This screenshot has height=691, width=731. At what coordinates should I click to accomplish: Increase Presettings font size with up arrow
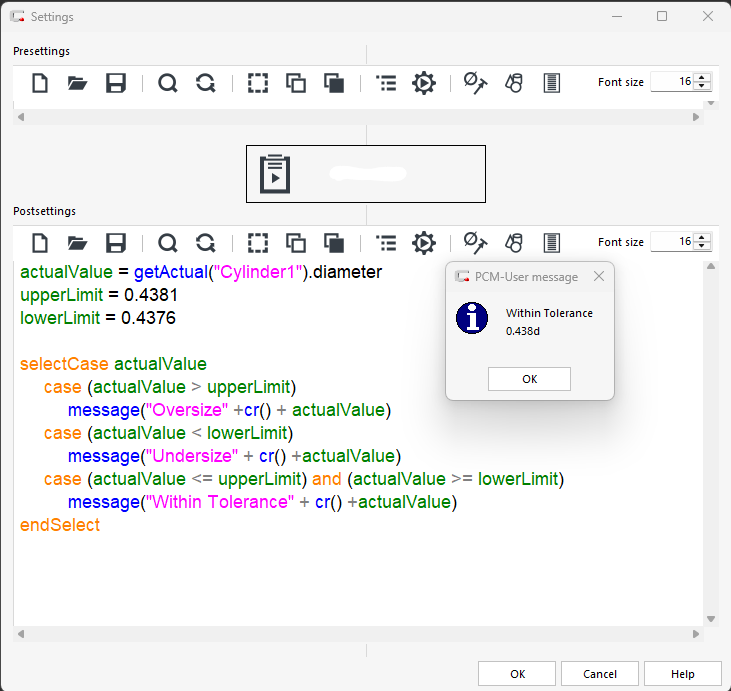[x=702, y=78]
